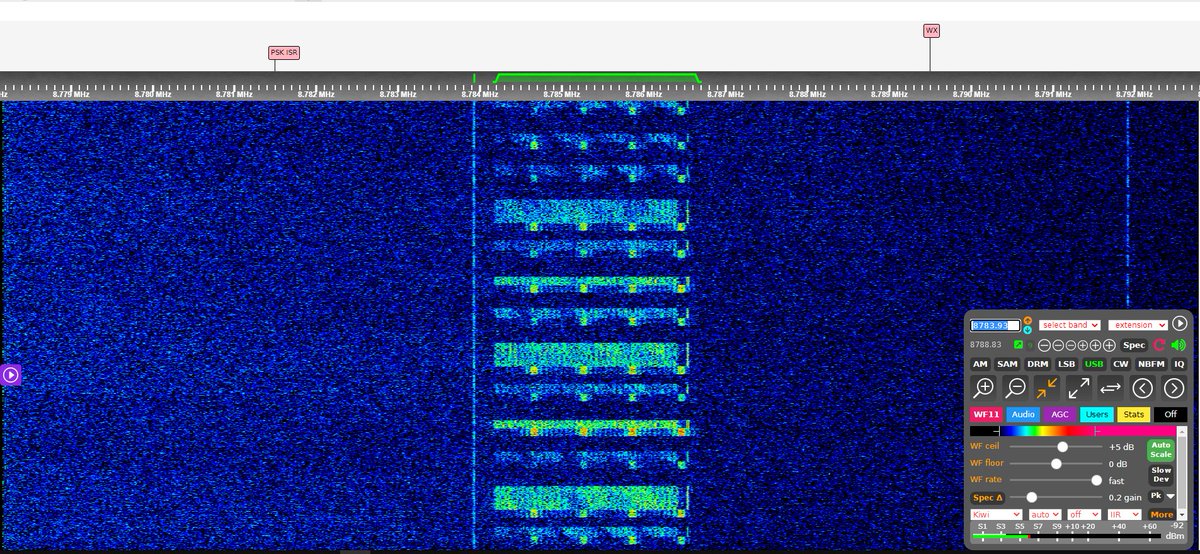1200x554 pixels.
Task: Click the S-meter signal bar
Action: [1066, 536]
